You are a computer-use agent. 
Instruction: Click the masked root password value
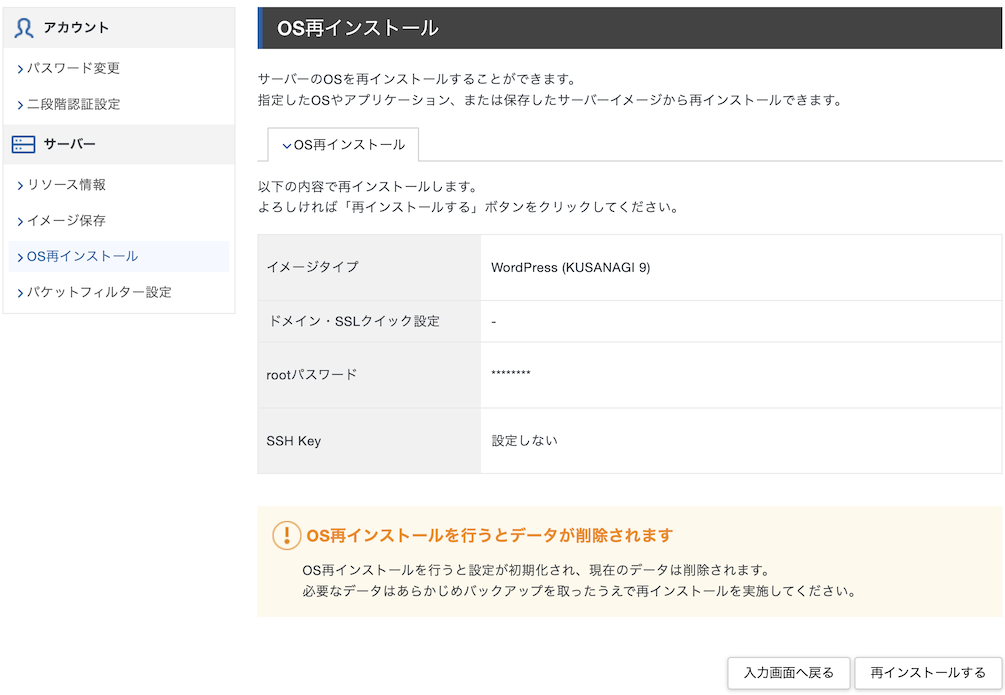tap(511, 375)
